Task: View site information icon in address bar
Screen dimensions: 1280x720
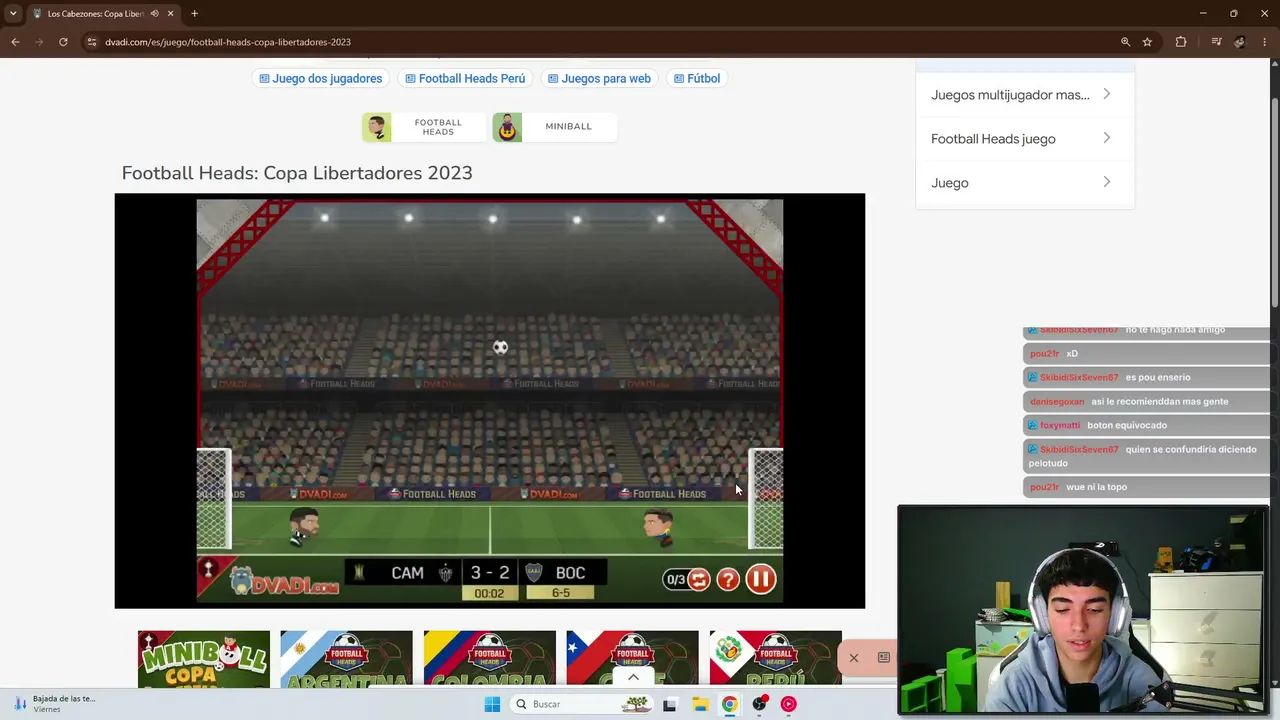Action: (92, 42)
